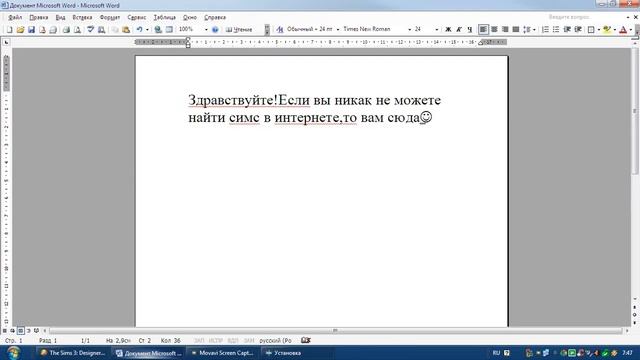Undo the last action

140,29
